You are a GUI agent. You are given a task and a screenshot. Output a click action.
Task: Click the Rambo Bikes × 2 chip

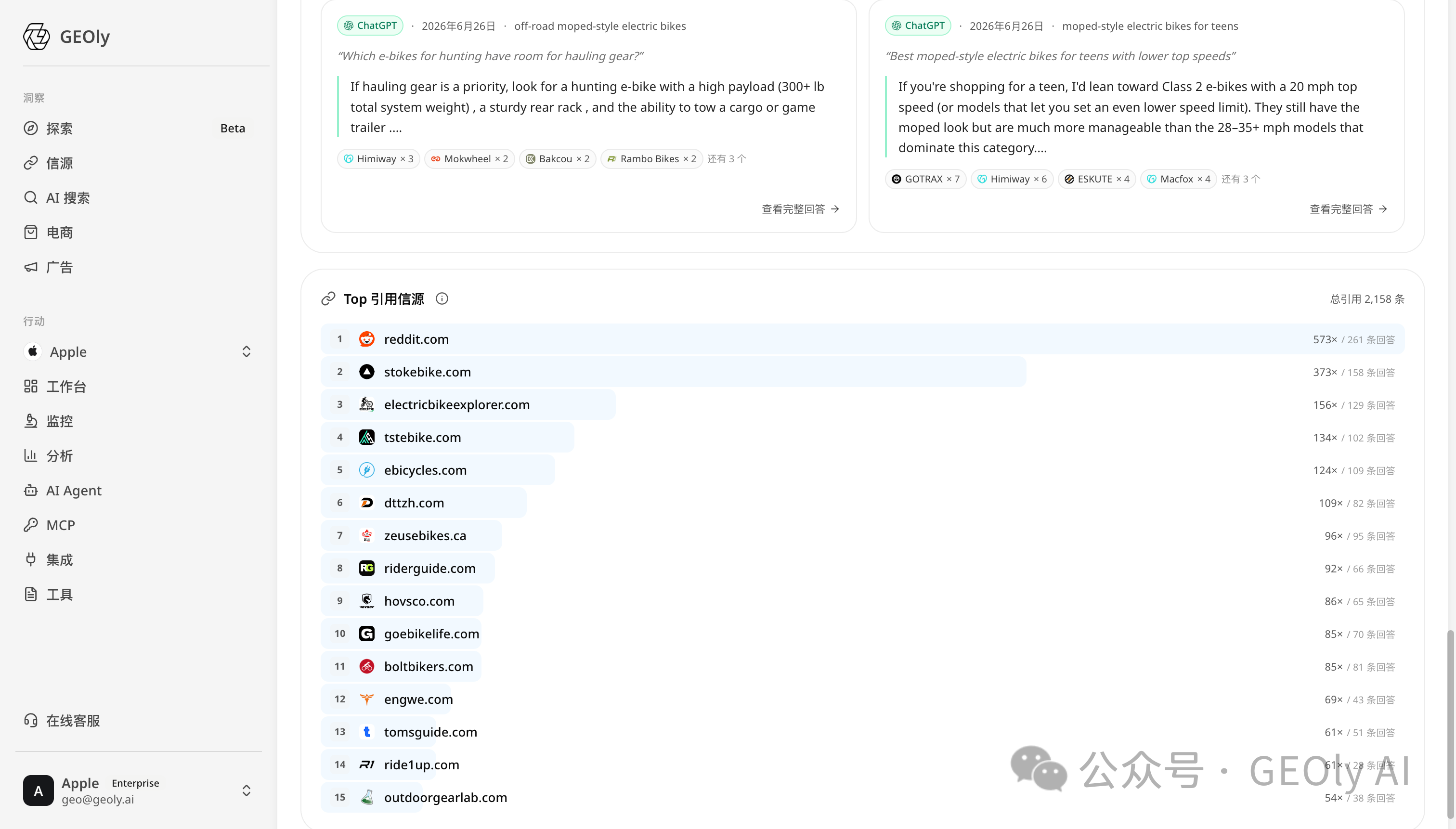coord(652,159)
